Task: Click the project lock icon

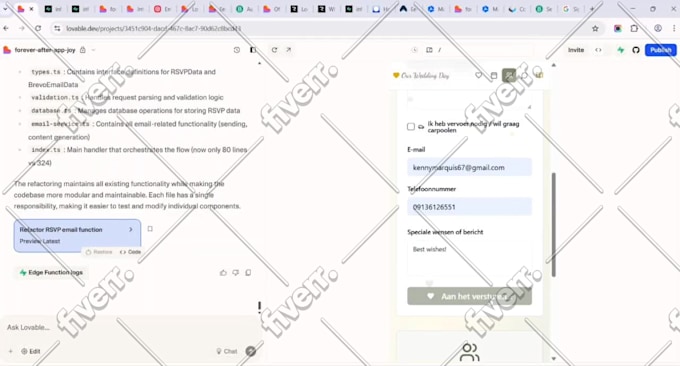Action: coord(83,50)
